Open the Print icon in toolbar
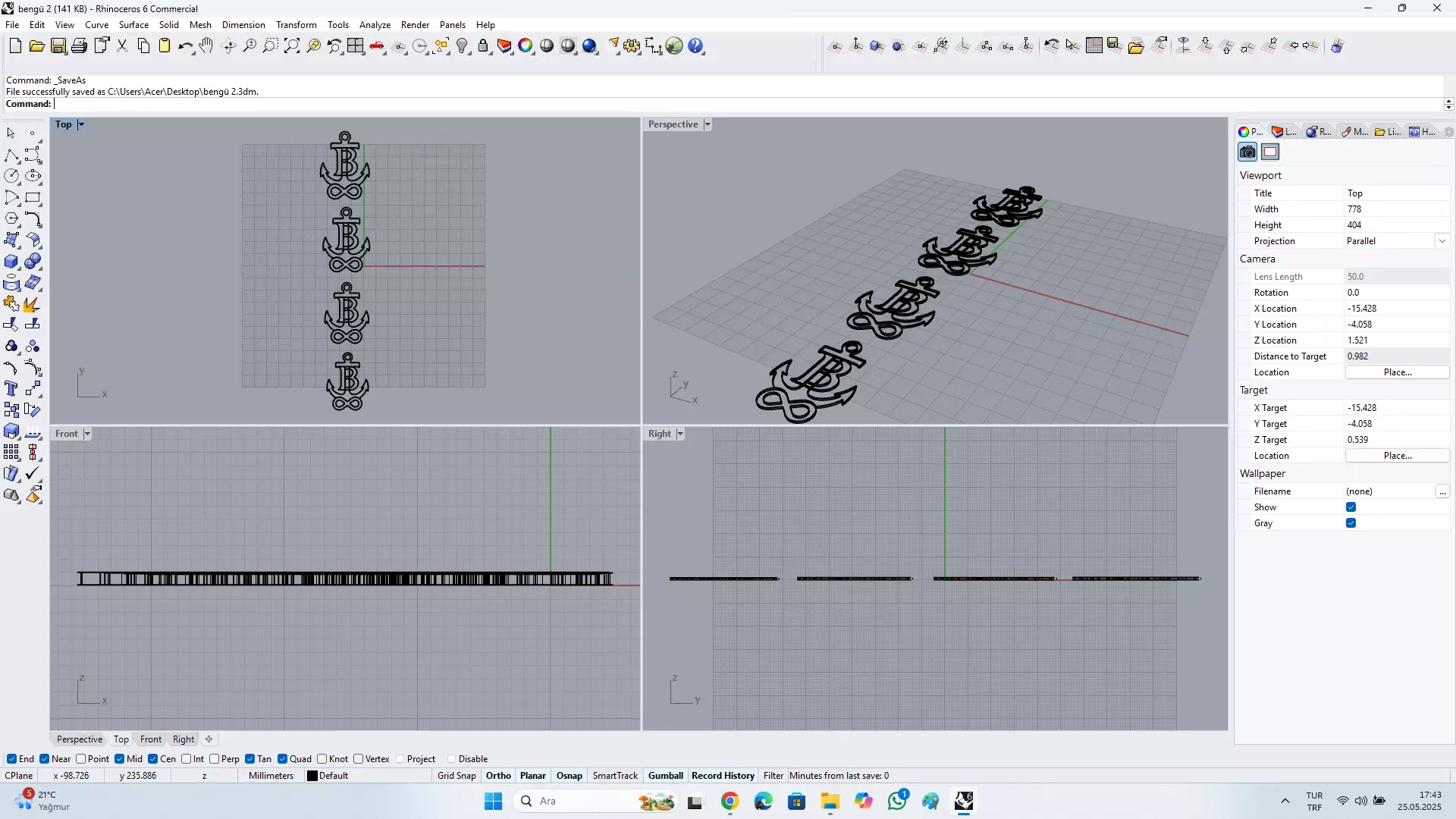The height and width of the screenshot is (819, 1456). (79, 46)
